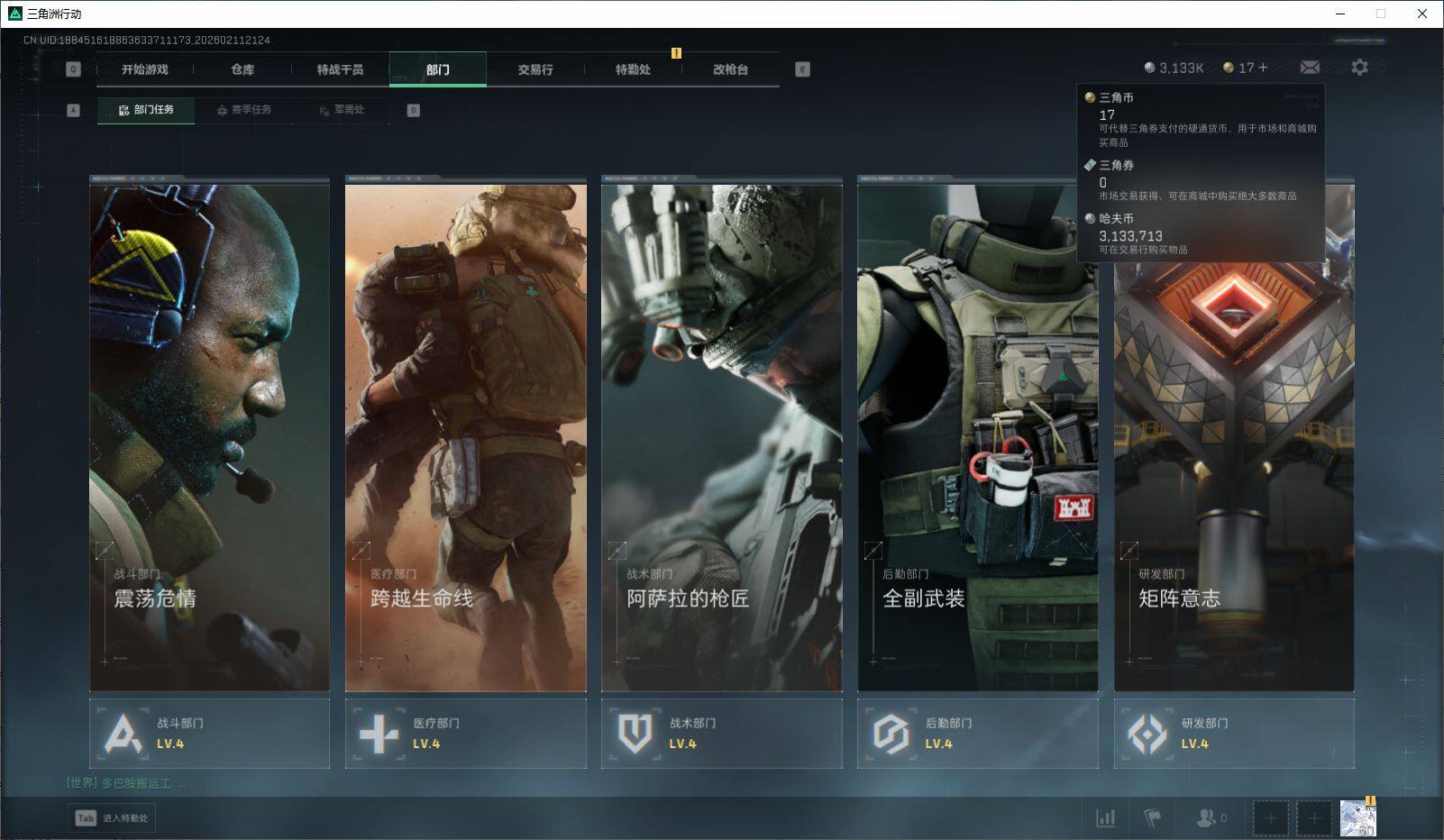Click the 后勤部门 hexagon icon
This screenshot has height=840, width=1444.
coord(891,734)
